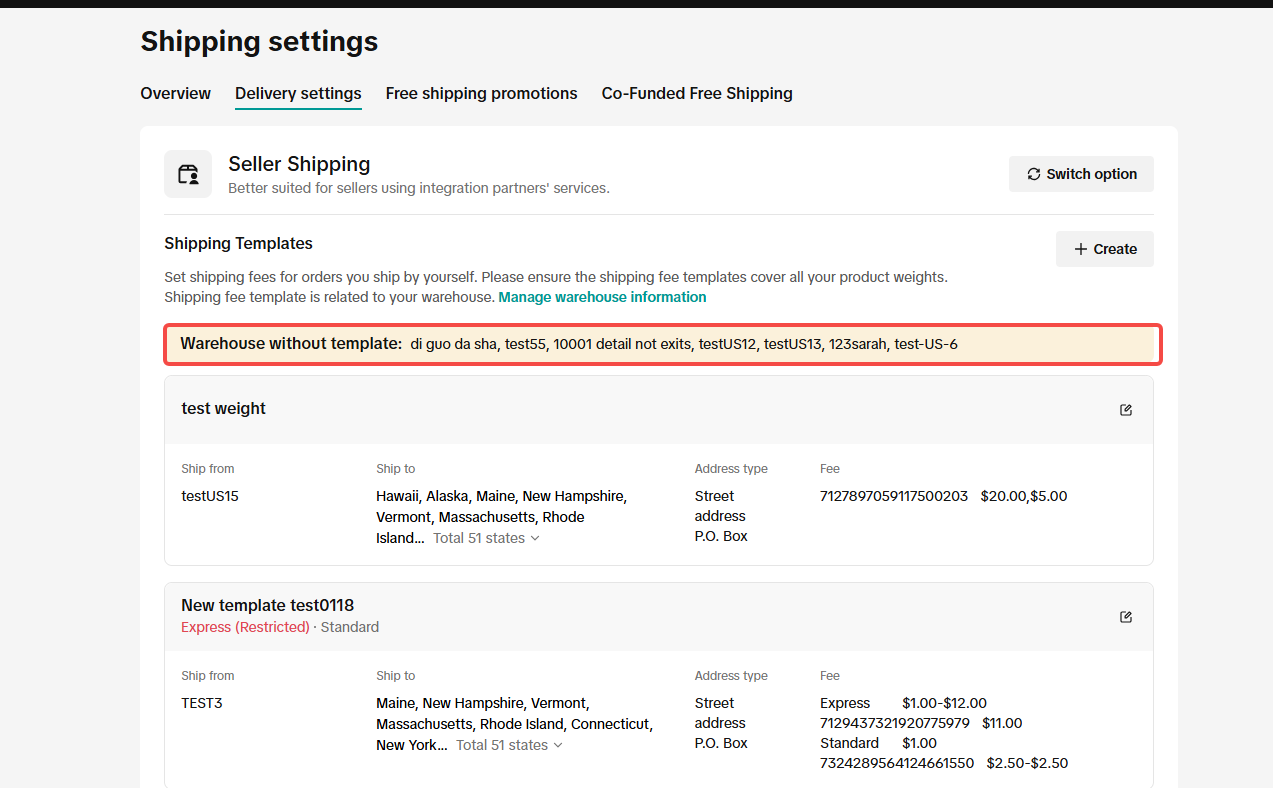
Task: Expand Total 51 states for New template test0118
Action: tap(509, 745)
